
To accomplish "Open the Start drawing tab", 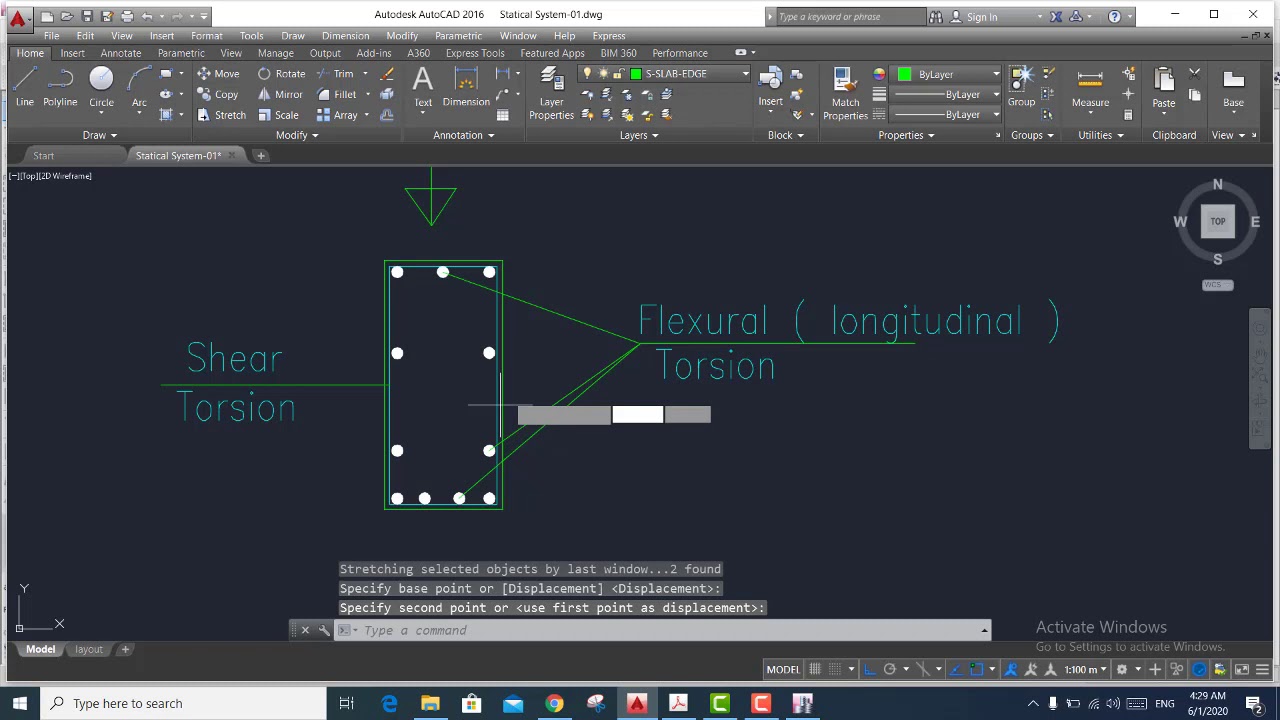I will coord(43,156).
